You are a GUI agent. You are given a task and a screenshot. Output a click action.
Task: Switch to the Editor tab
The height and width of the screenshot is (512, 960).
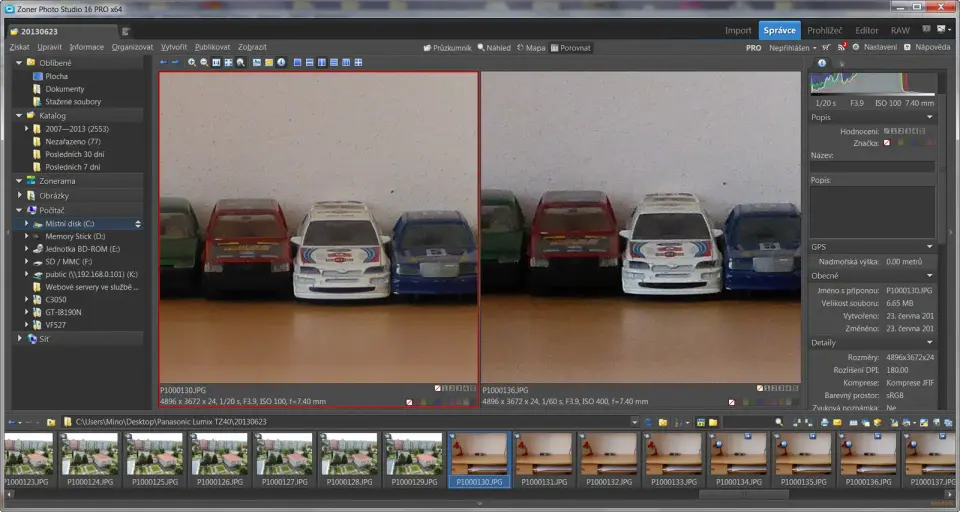point(866,30)
